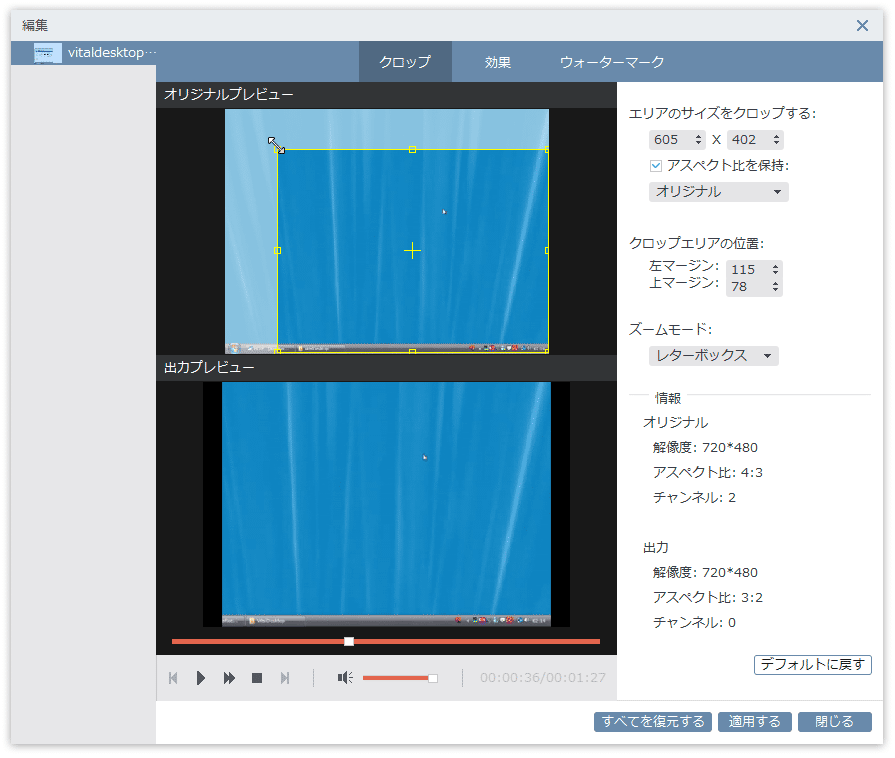The height and width of the screenshot is (758, 895).
Task: Decrease left margin with down arrow
Action: tap(775, 273)
